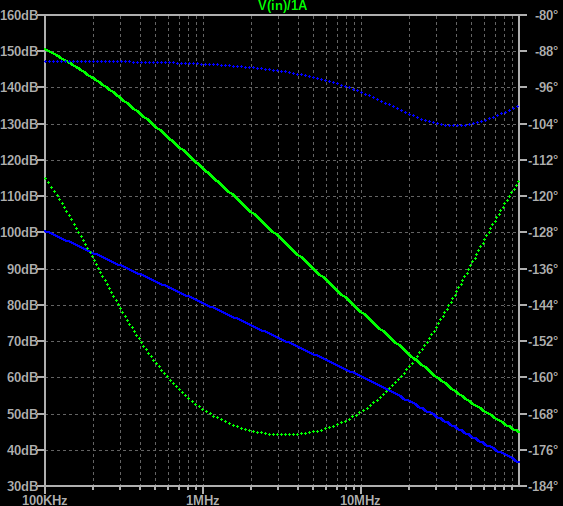Image resolution: width=563 pixels, height=506 pixels.
Task: Click the -96° phase axis label
Action: coord(546,87)
